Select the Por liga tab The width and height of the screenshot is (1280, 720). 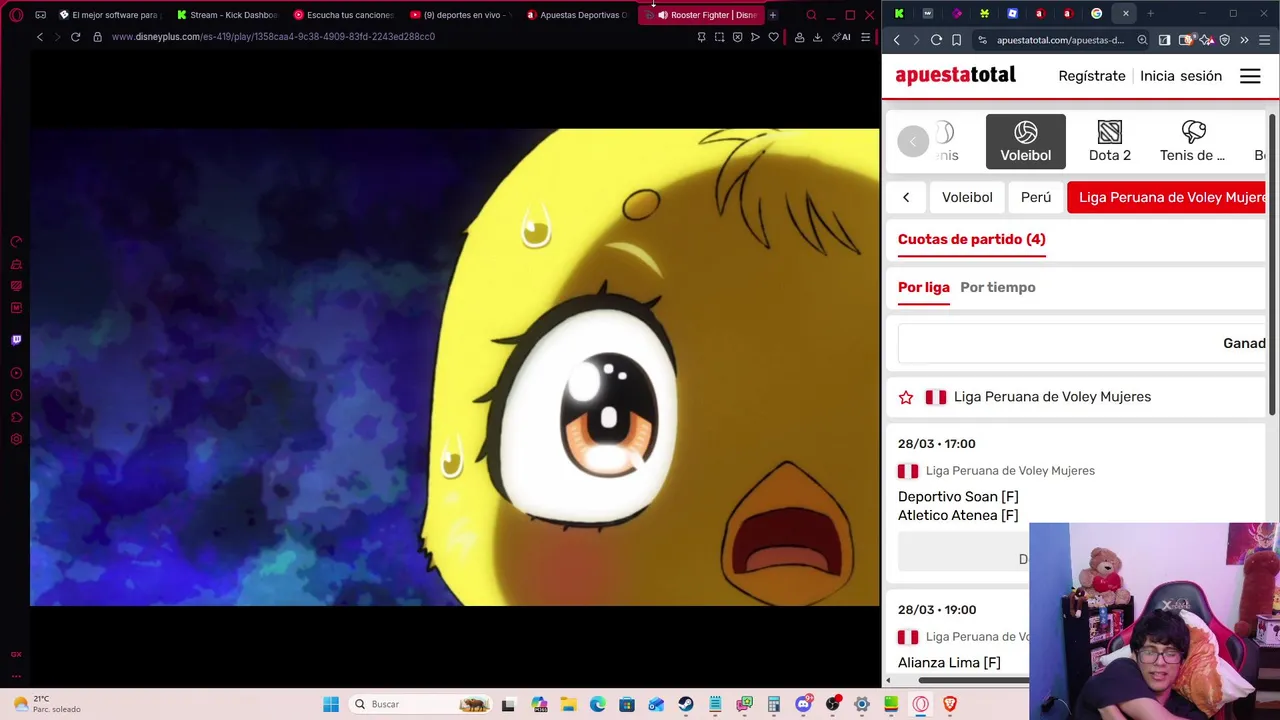pyautogui.click(x=923, y=287)
